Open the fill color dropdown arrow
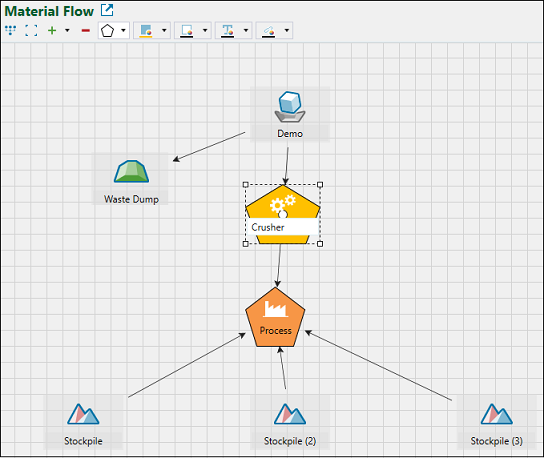Viewport: 544px width, 458px height. tap(164, 31)
